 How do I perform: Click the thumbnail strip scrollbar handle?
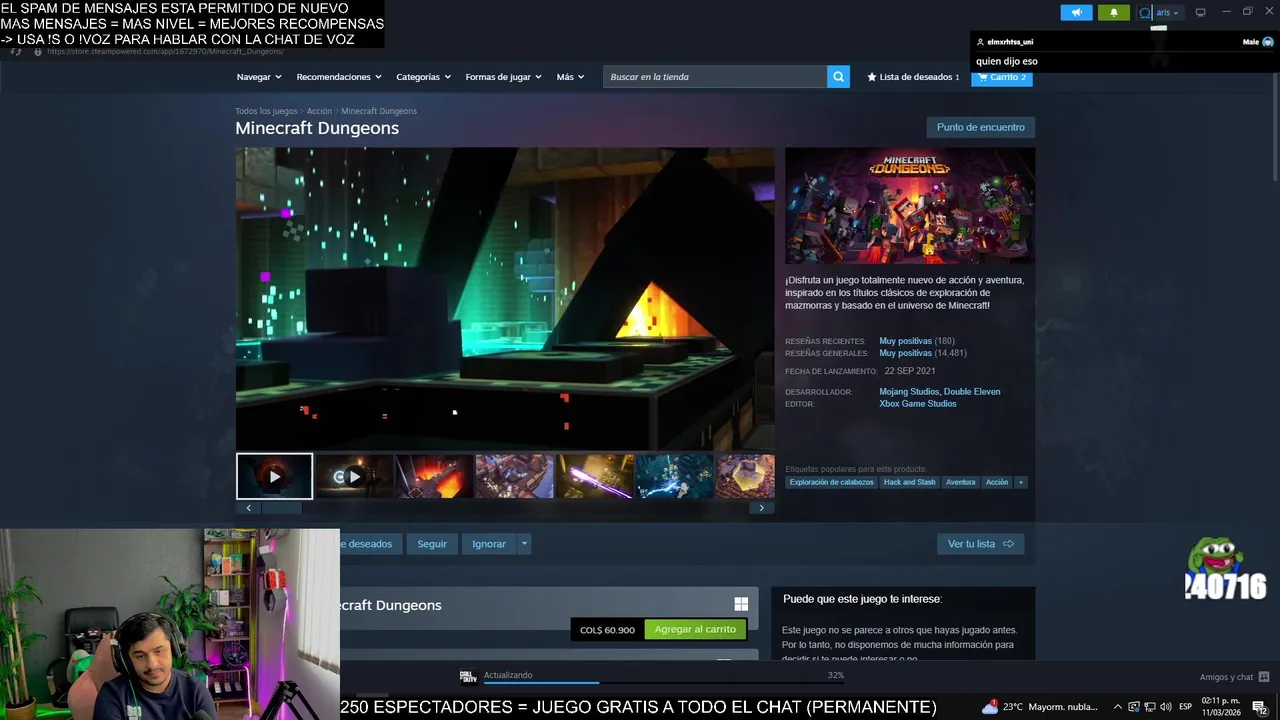point(281,508)
